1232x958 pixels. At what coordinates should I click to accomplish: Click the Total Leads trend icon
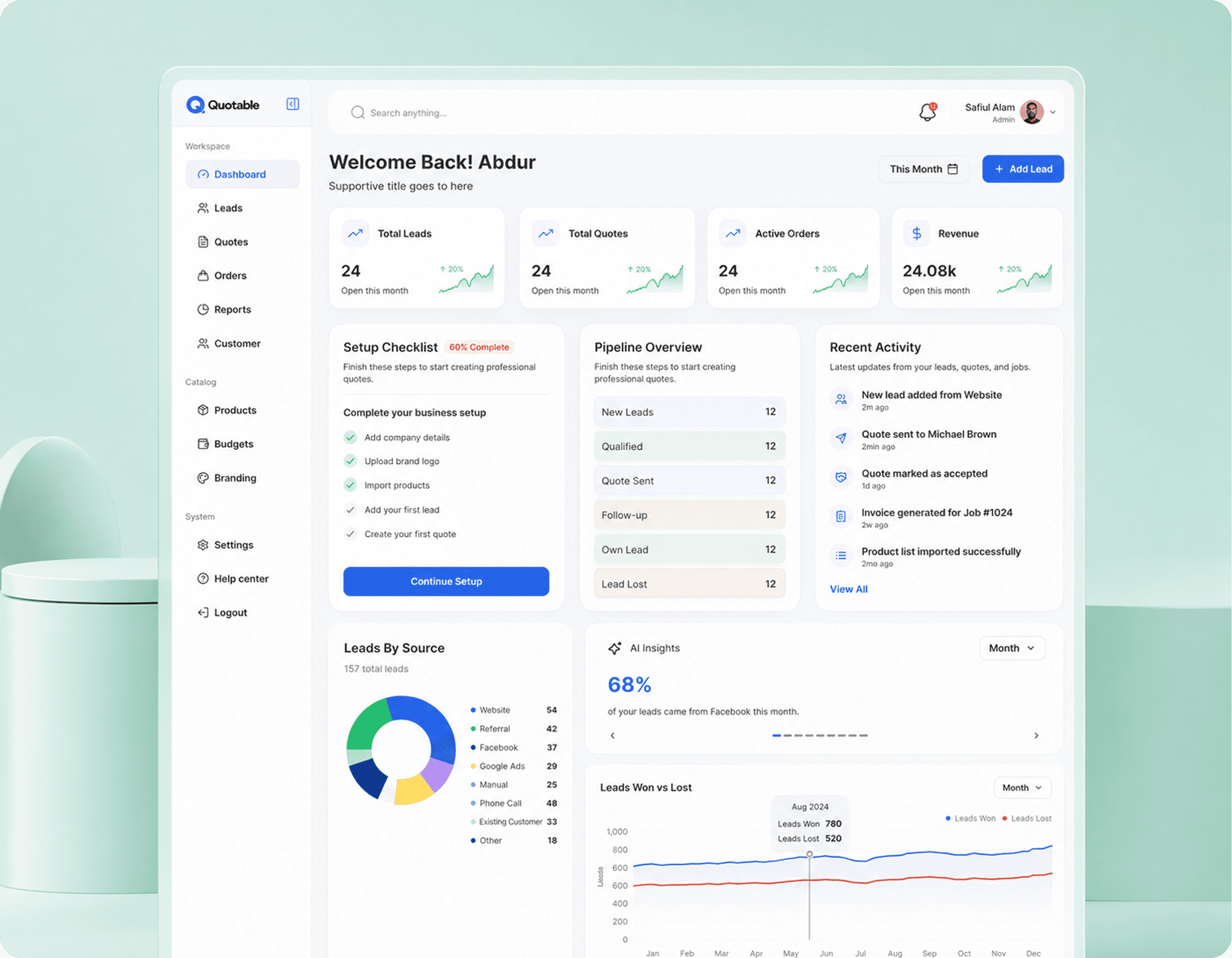pyautogui.click(x=355, y=233)
